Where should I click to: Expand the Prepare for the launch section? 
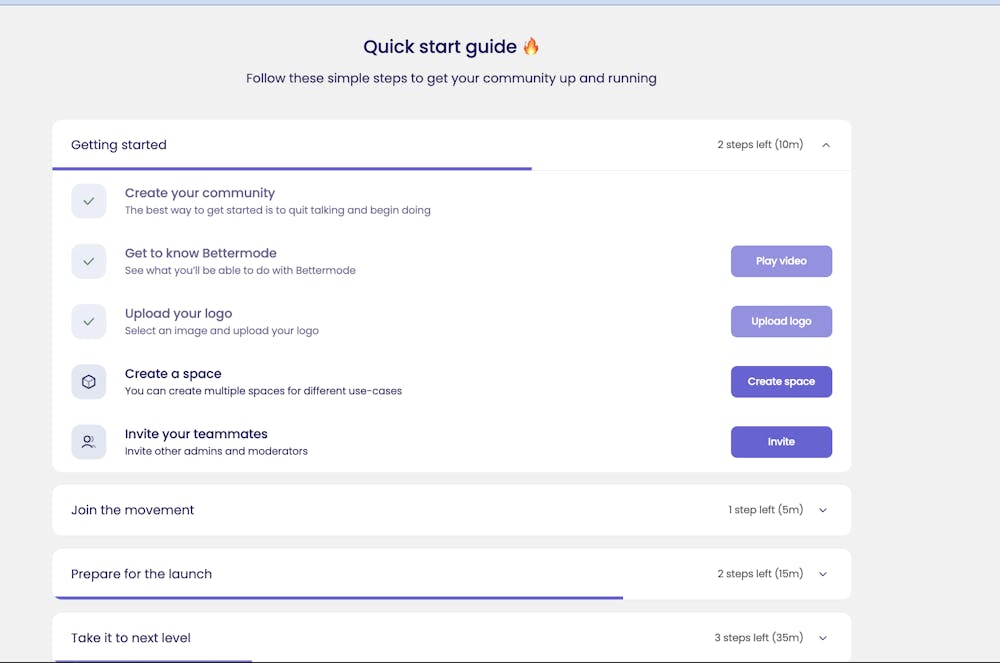click(822, 574)
